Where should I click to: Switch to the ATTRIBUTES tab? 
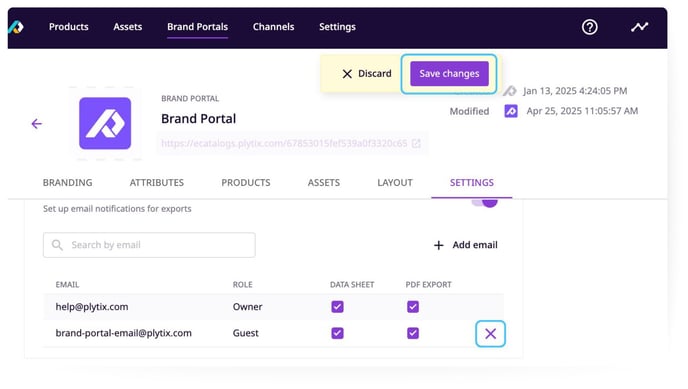tap(157, 182)
